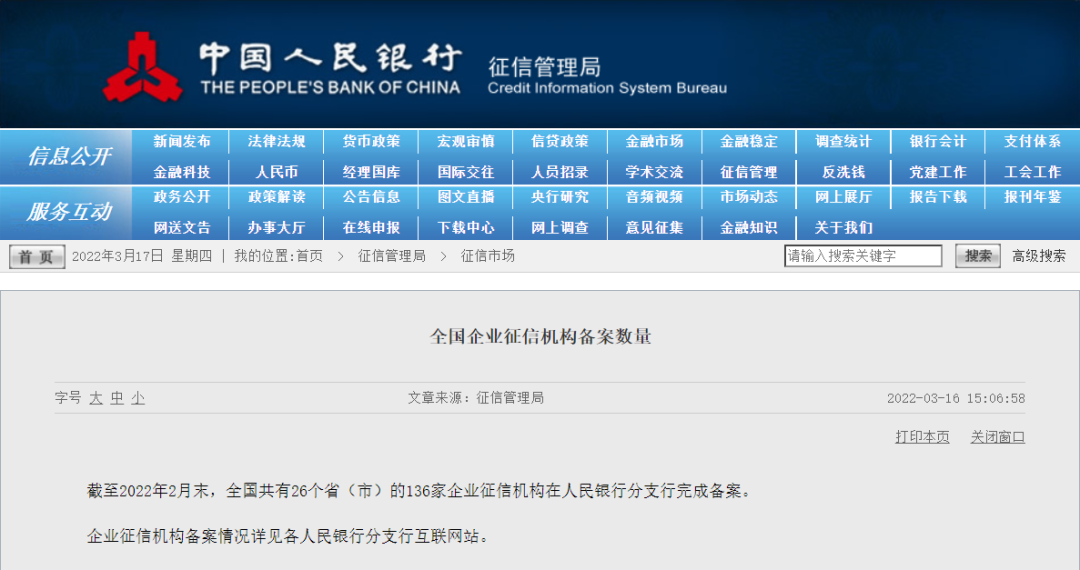Viewport: 1080px width, 570px height.
Task: Click the 关闭窗口 close window link
Action: click(x=997, y=437)
